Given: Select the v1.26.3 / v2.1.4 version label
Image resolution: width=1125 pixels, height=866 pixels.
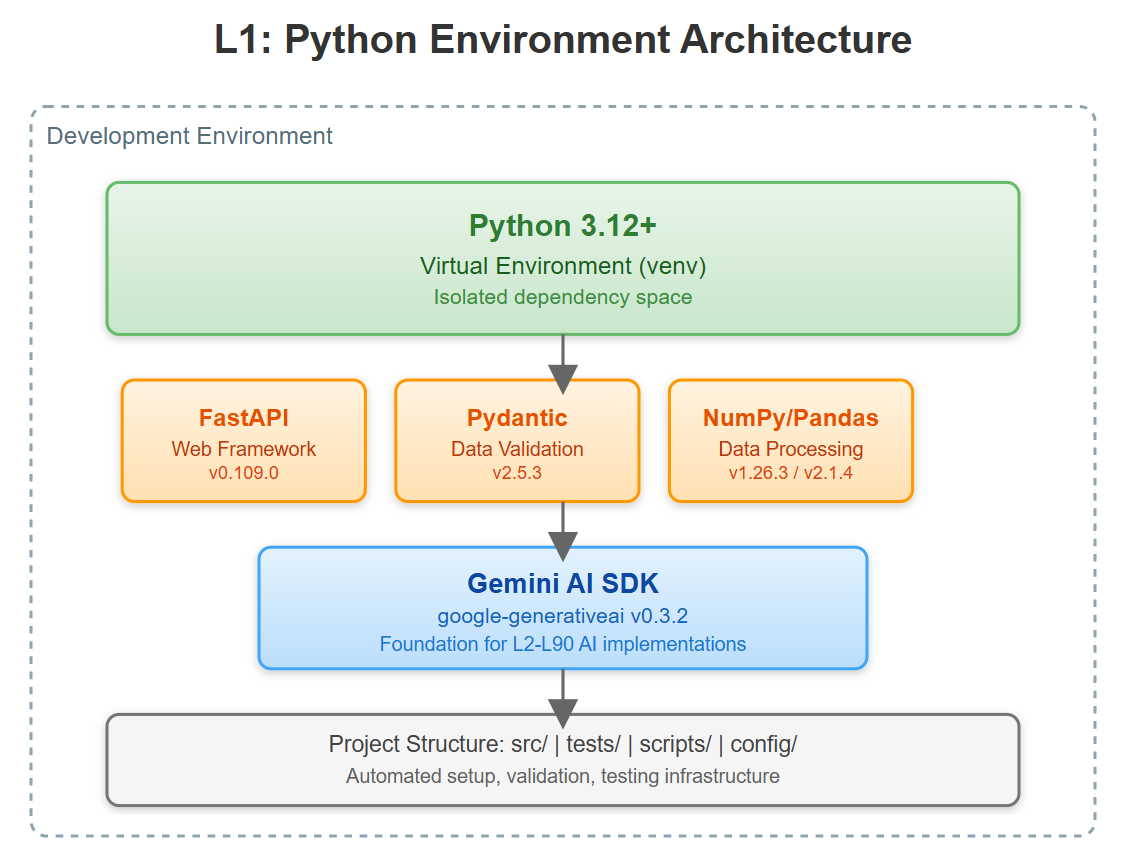Looking at the screenshot, I should click(x=790, y=473).
